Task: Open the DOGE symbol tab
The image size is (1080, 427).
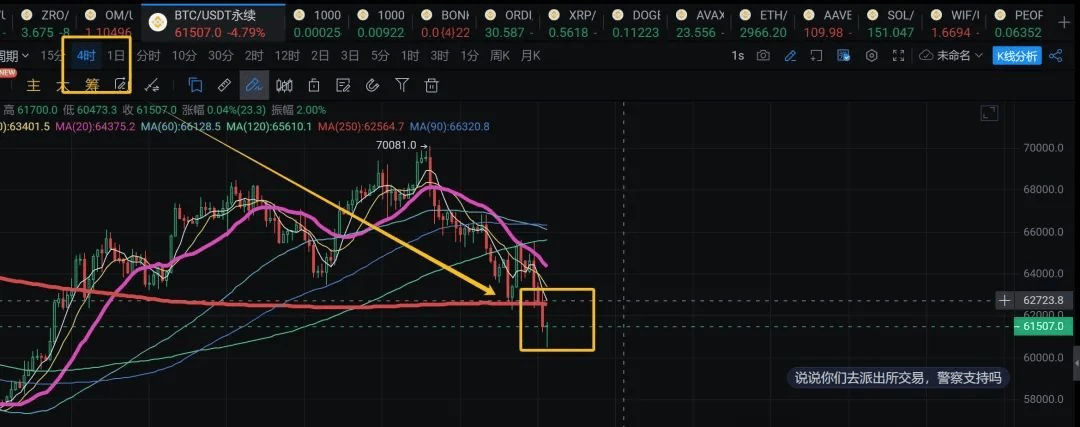Action: 638,23
